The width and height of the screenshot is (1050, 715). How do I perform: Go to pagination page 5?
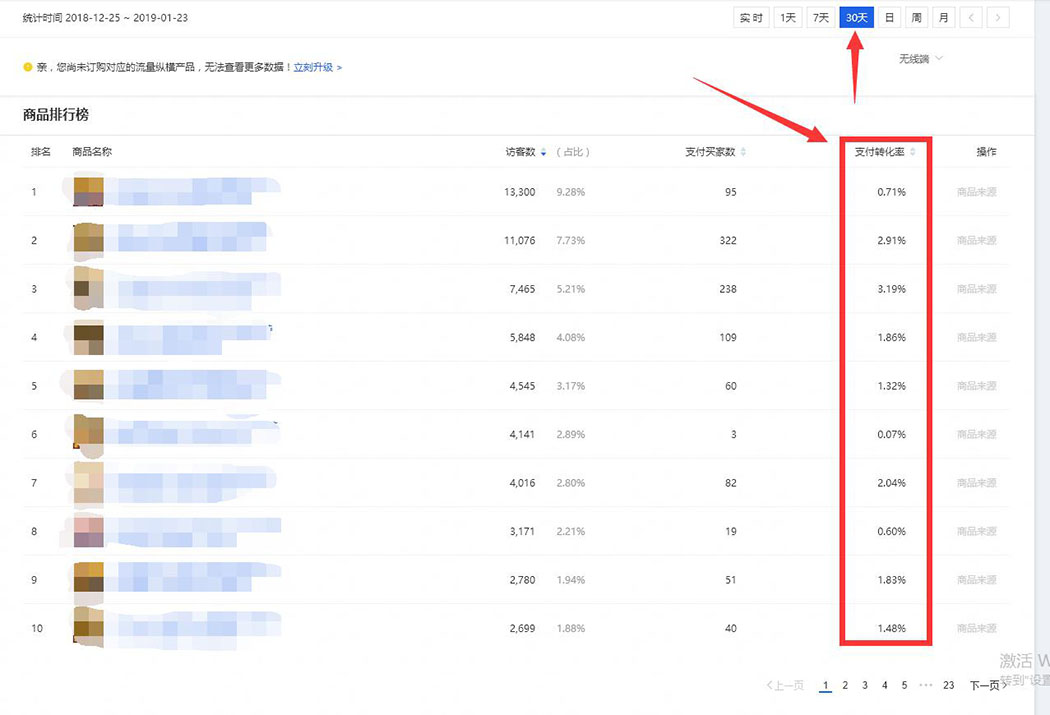click(x=904, y=685)
